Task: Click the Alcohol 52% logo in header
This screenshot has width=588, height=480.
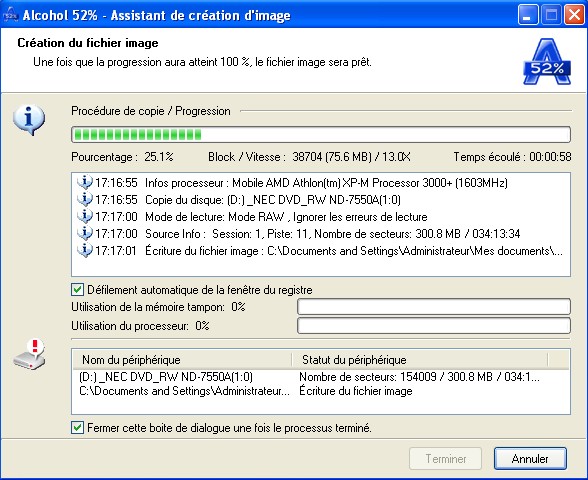Action: 547,61
